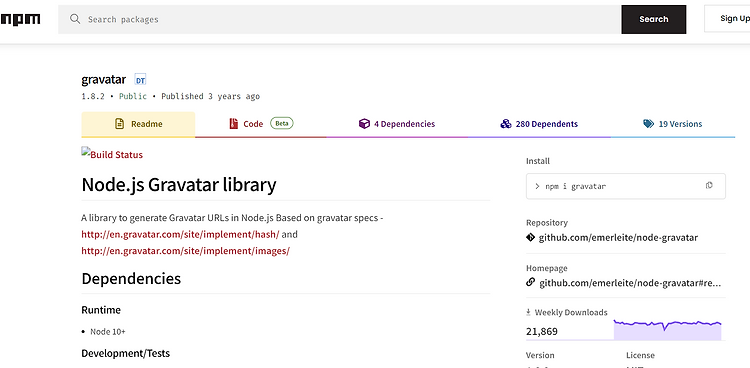Open the Code Beta tab

(261, 124)
